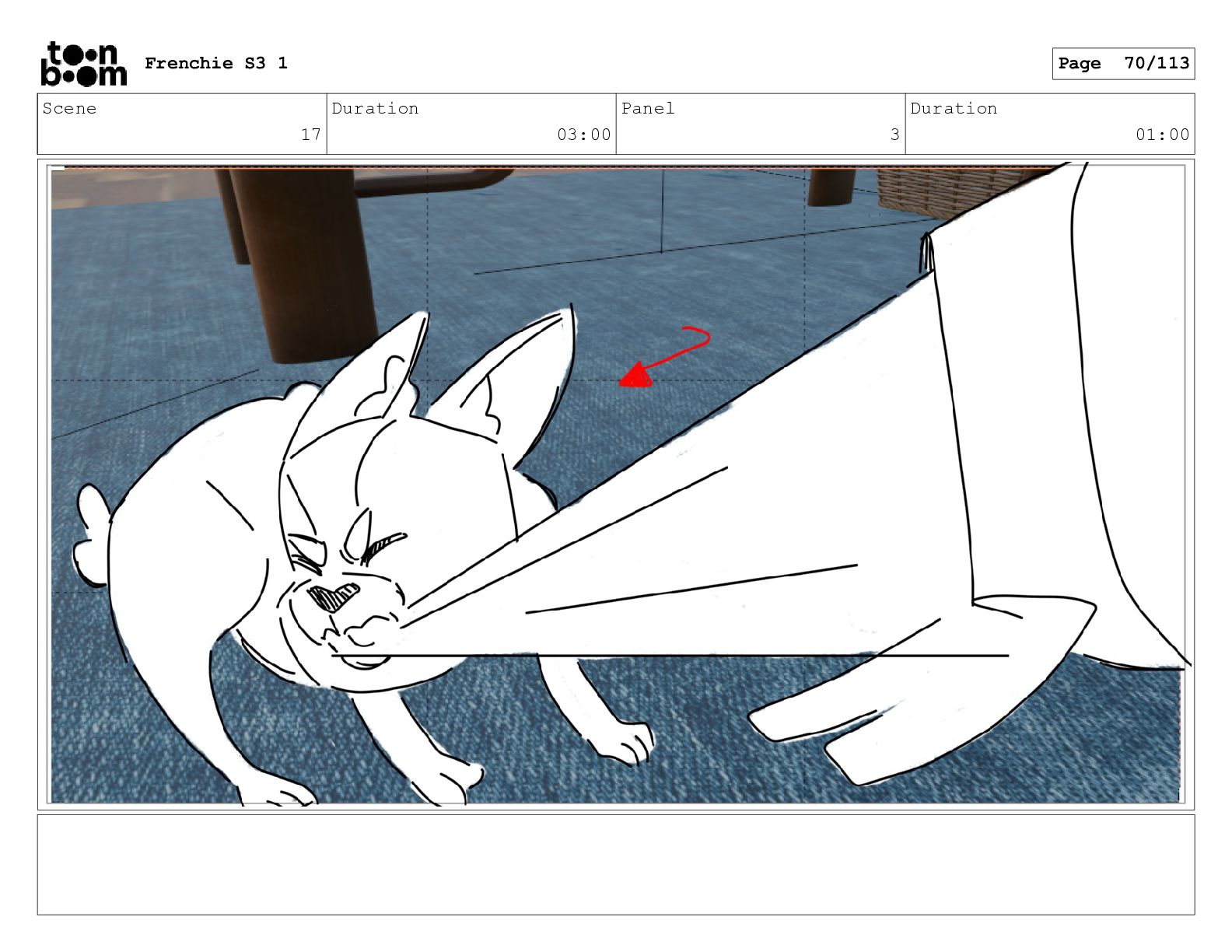Viewport: 1232px width, 952px height.
Task: Click the Toon Boom logo
Action: tap(83, 64)
